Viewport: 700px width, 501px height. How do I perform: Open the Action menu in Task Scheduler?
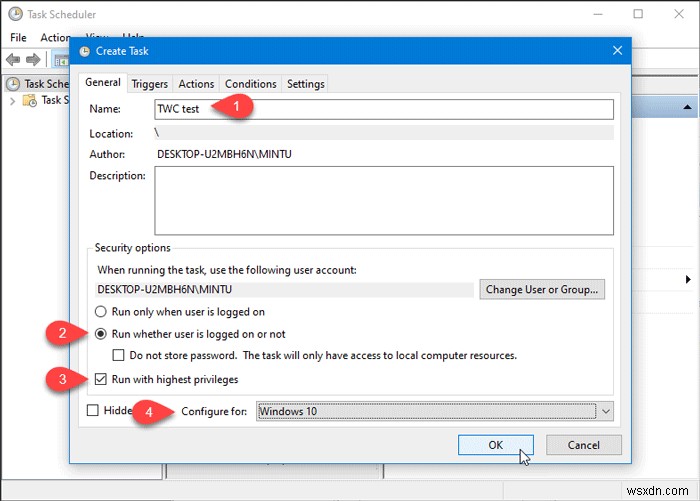point(55,38)
